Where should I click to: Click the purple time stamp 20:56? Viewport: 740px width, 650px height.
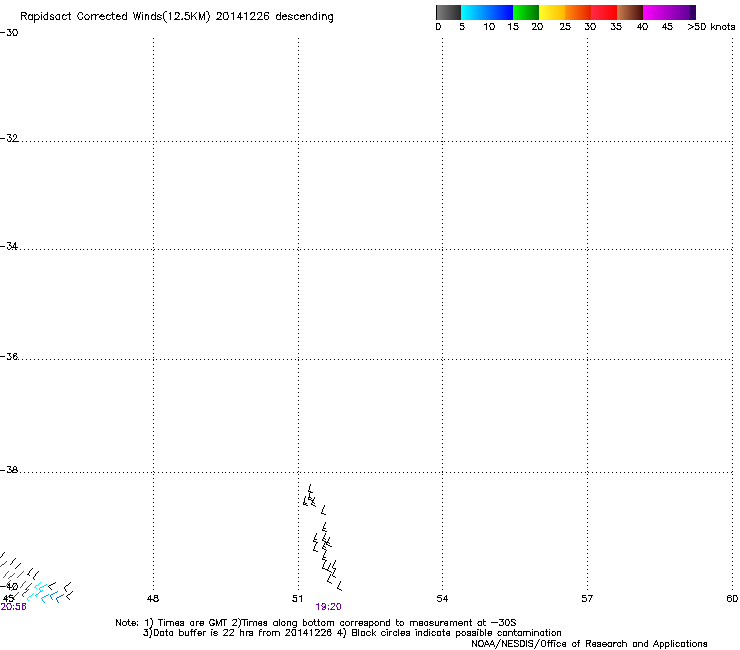tap(14, 607)
